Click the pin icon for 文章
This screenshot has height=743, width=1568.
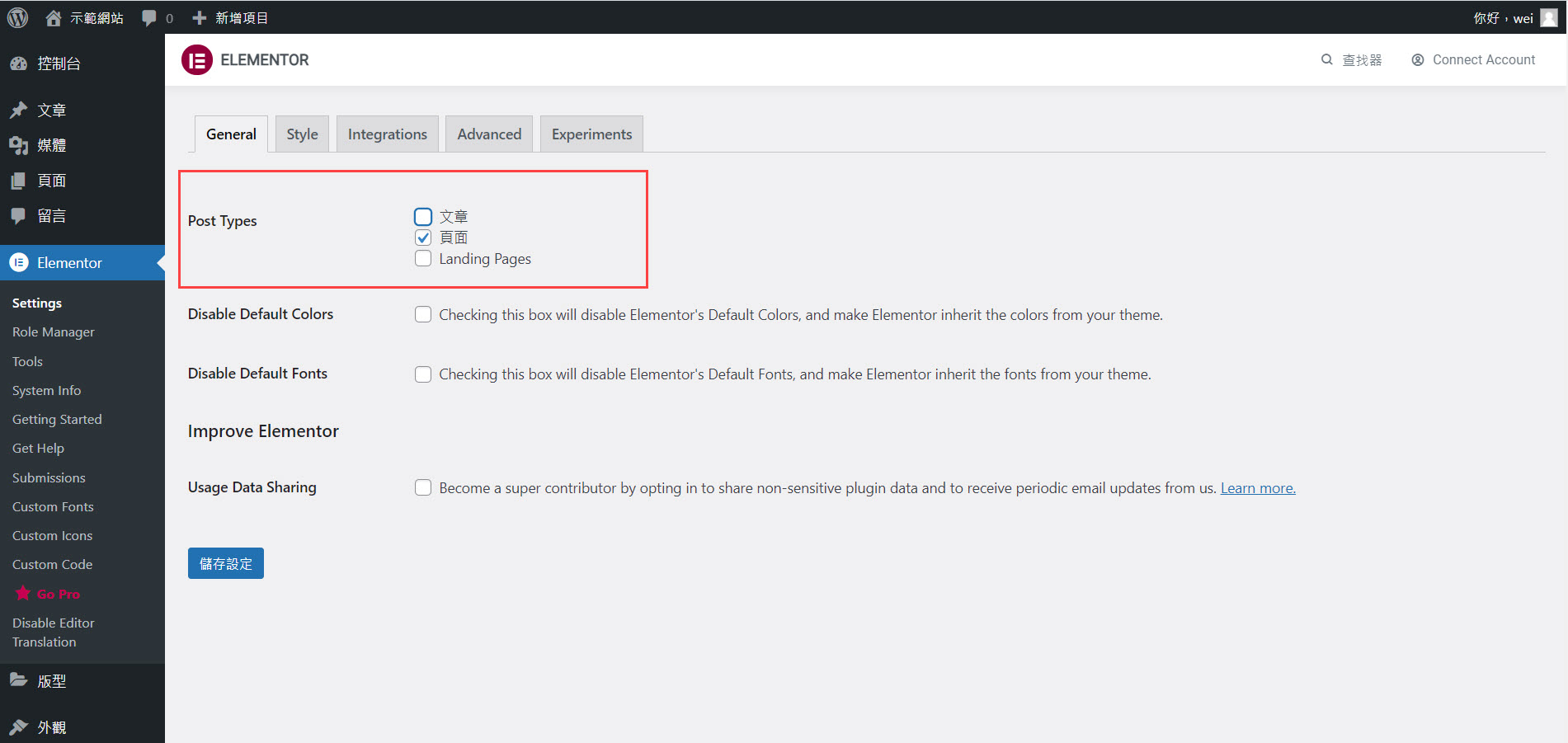pos(18,110)
